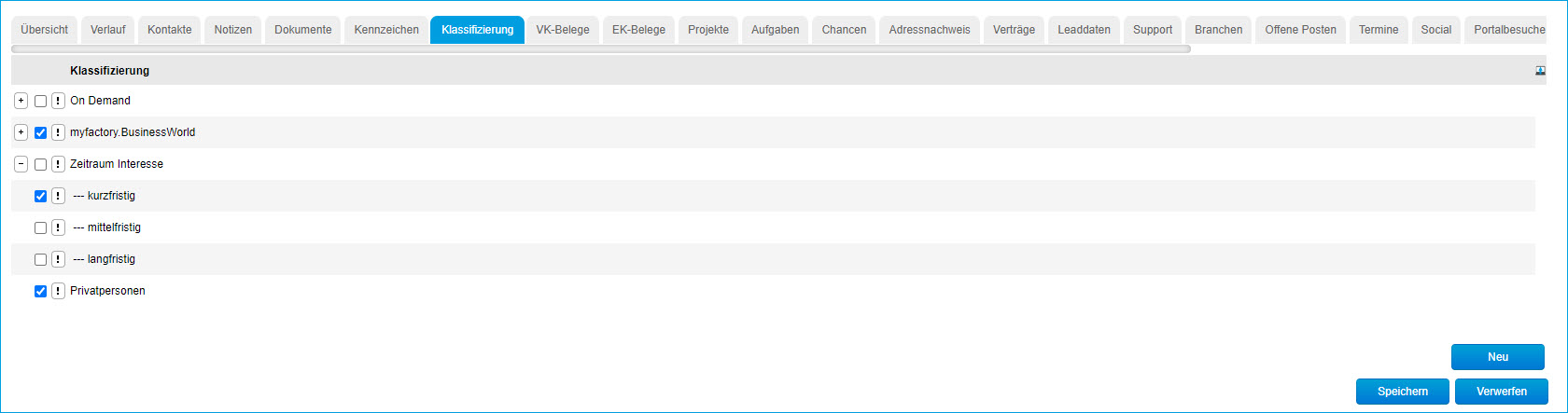Screen dimensions: 1568x413
Task: Click the exclamation icon beside mittelfristig
Action: 58,227
